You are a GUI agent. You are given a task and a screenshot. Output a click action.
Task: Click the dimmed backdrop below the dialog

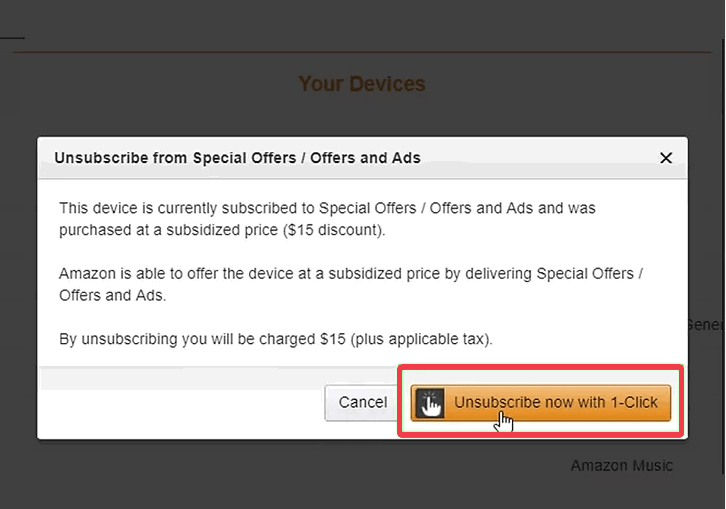(x=300, y=475)
